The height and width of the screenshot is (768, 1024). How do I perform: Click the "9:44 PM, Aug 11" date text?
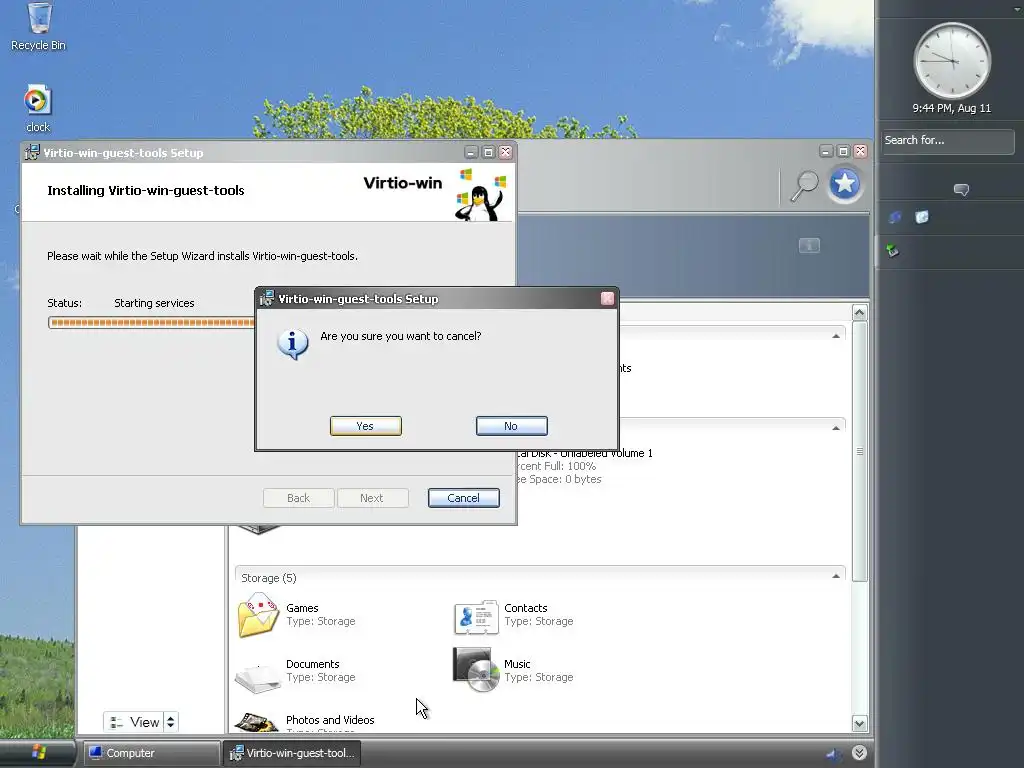click(952, 108)
